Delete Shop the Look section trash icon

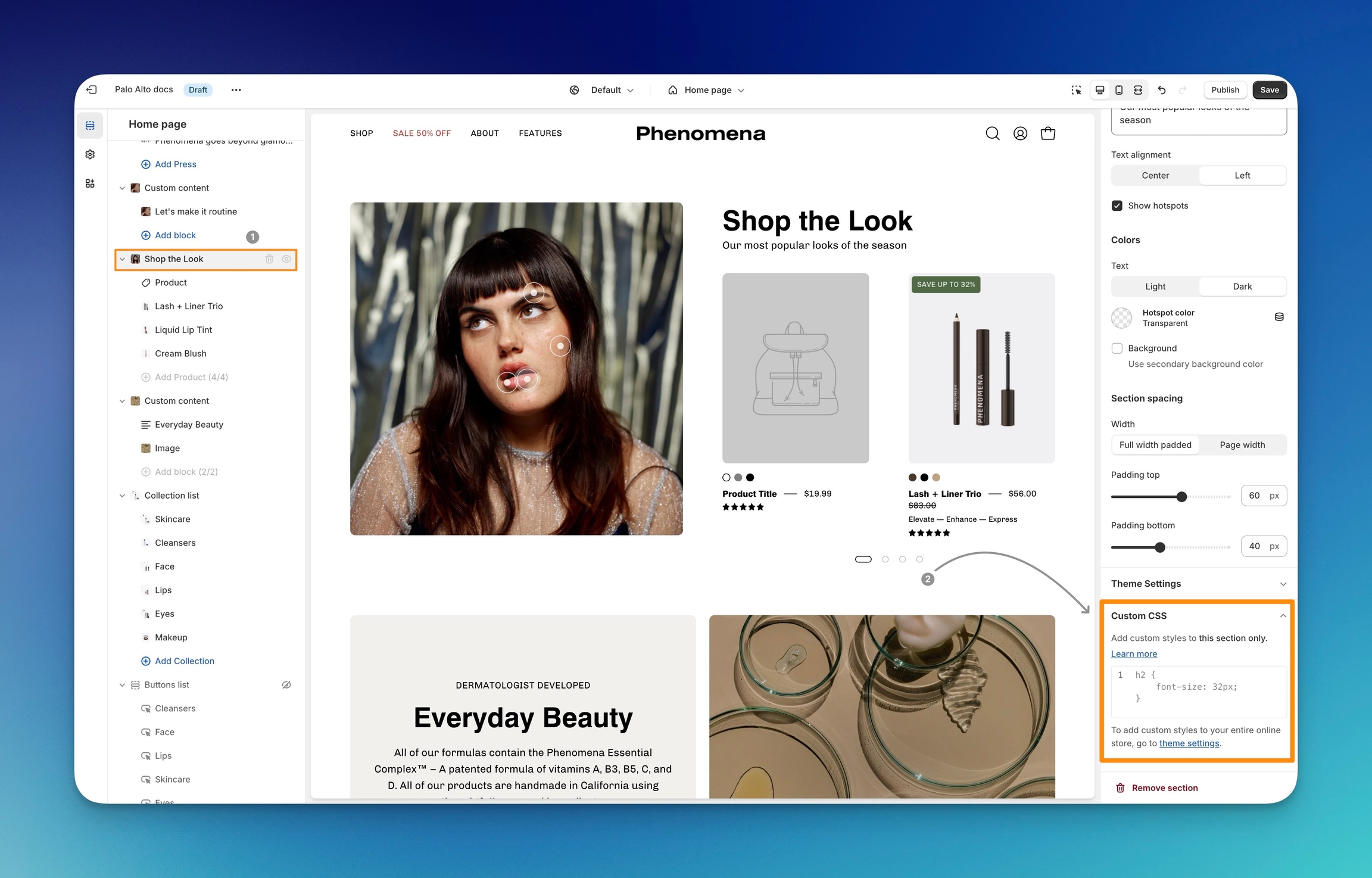(x=269, y=259)
